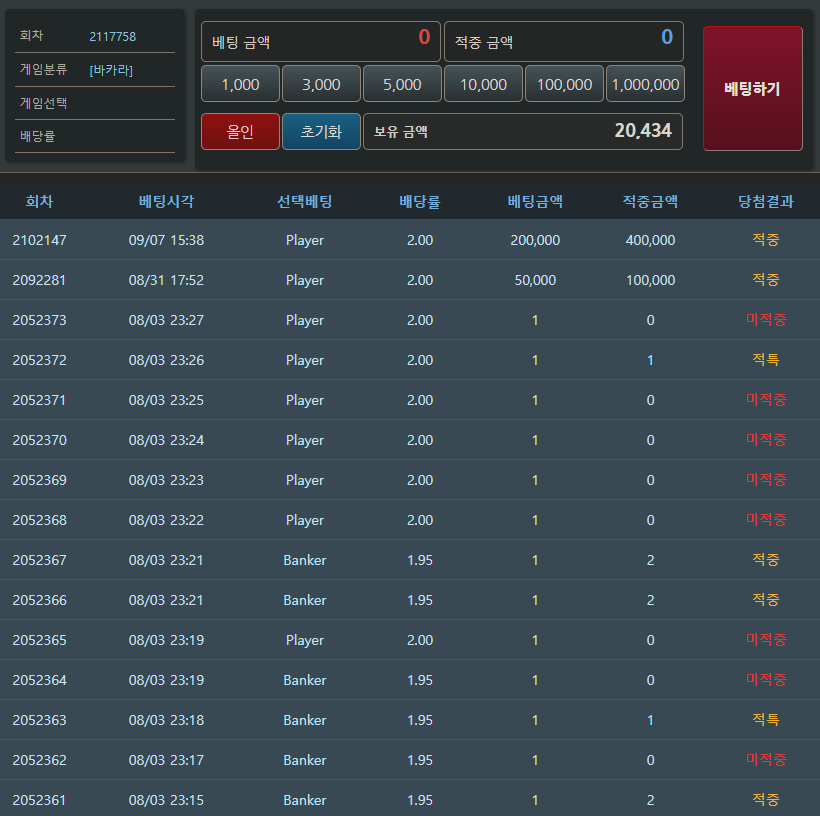The image size is (820, 816).
Task: Click the 베팅금액 column header
Action: click(535, 201)
